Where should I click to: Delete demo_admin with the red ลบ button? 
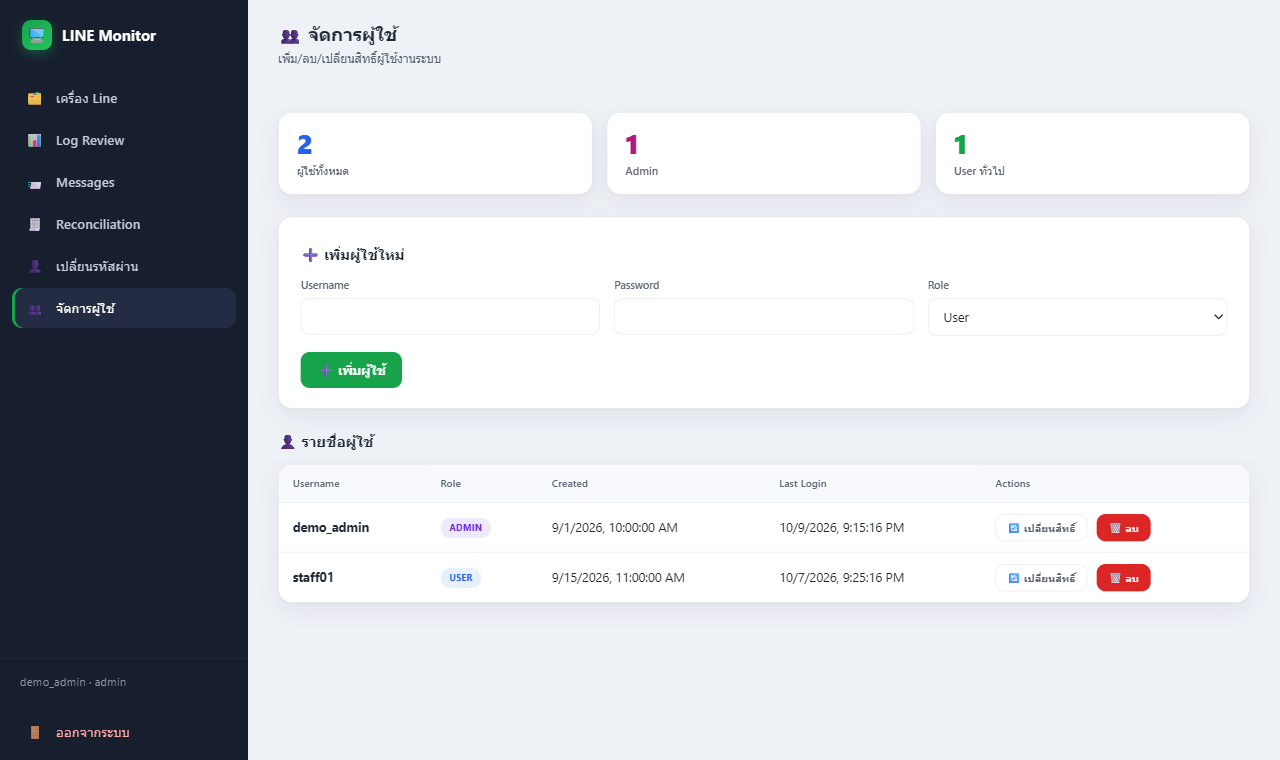click(1124, 528)
